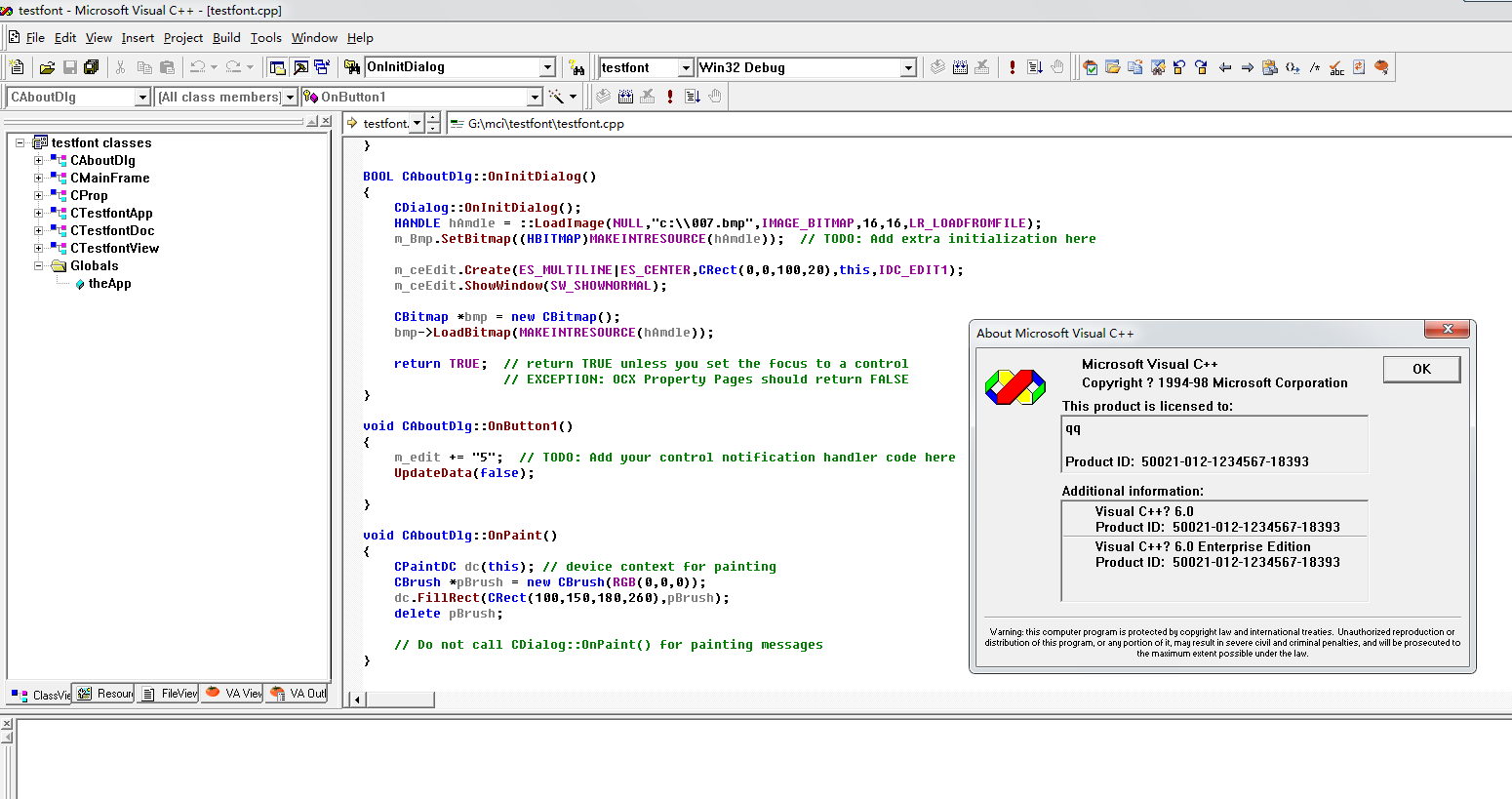Image resolution: width=1512 pixels, height=799 pixels.
Task: Open the testfont project dropdown
Action: (x=686, y=67)
